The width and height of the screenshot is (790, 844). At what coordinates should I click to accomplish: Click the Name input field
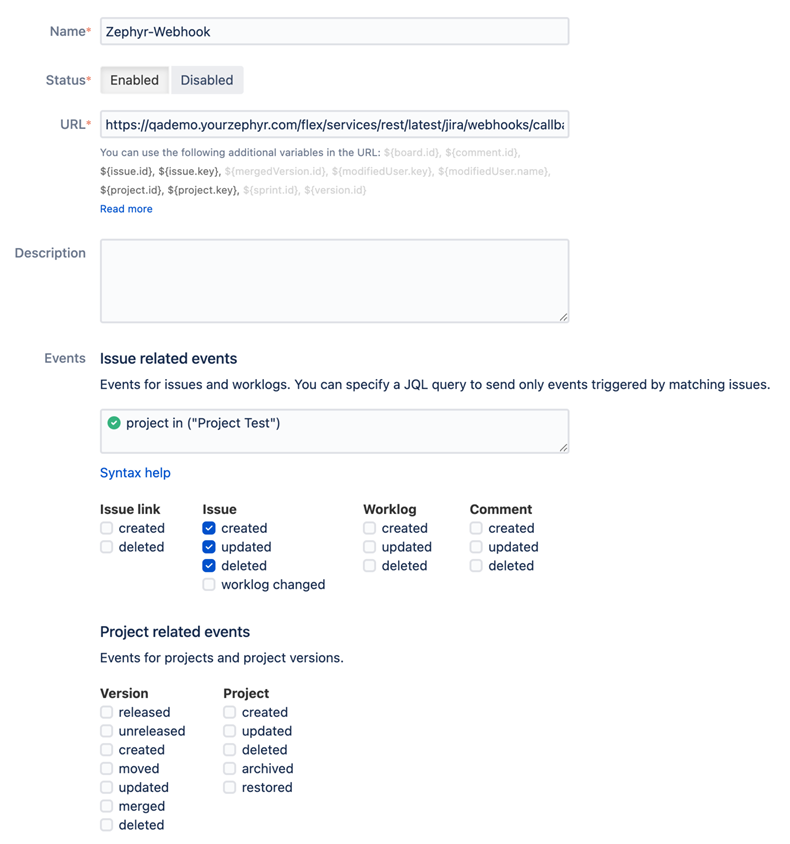tap(334, 31)
